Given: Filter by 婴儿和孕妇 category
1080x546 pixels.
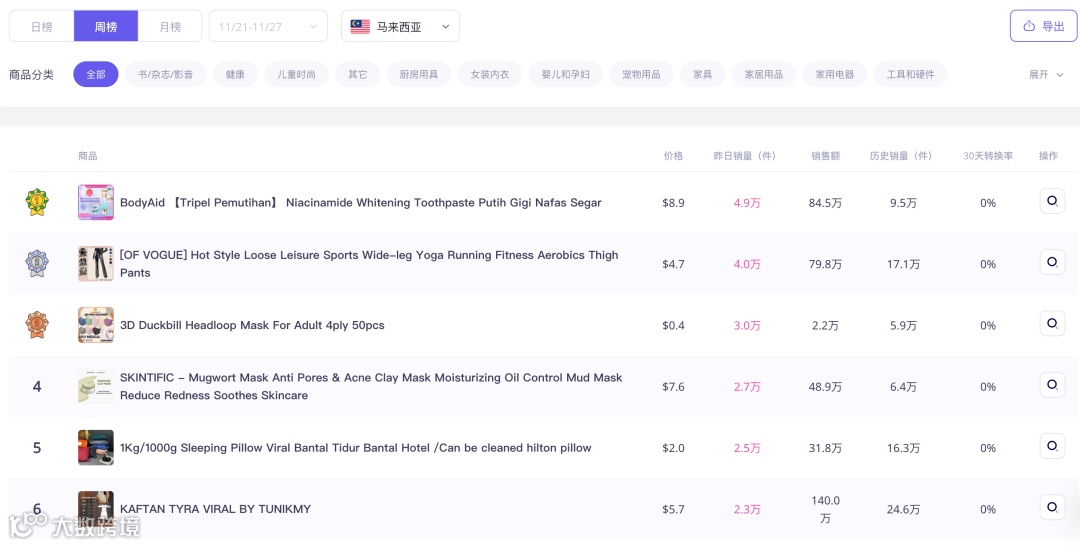Looking at the screenshot, I should pyautogui.click(x=565, y=74).
